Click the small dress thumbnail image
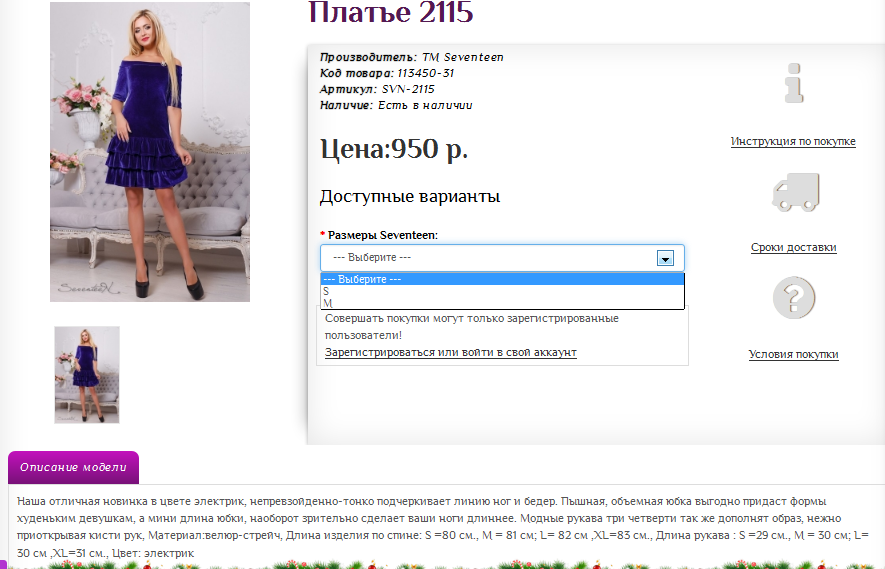885x569 pixels. click(x=87, y=375)
